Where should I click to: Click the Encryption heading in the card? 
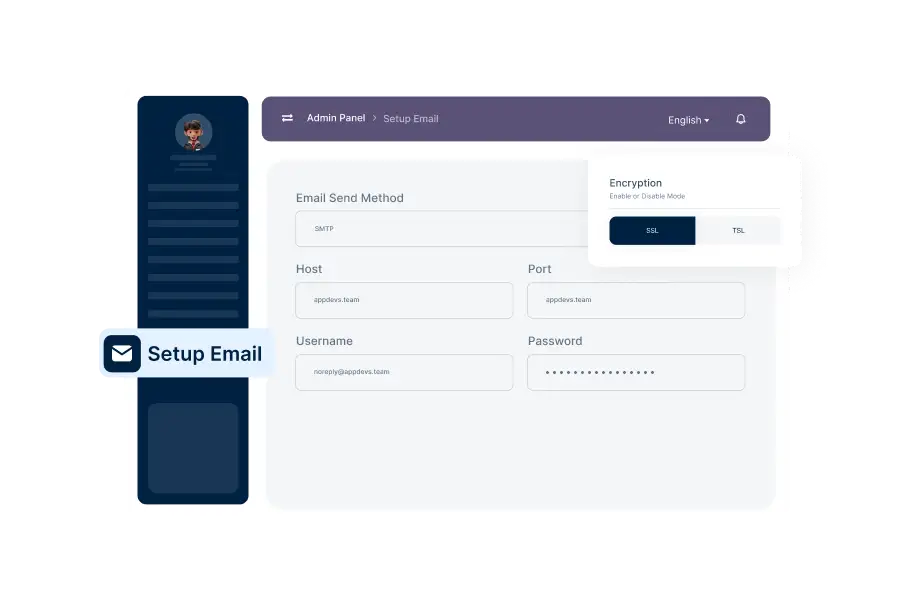pos(636,183)
